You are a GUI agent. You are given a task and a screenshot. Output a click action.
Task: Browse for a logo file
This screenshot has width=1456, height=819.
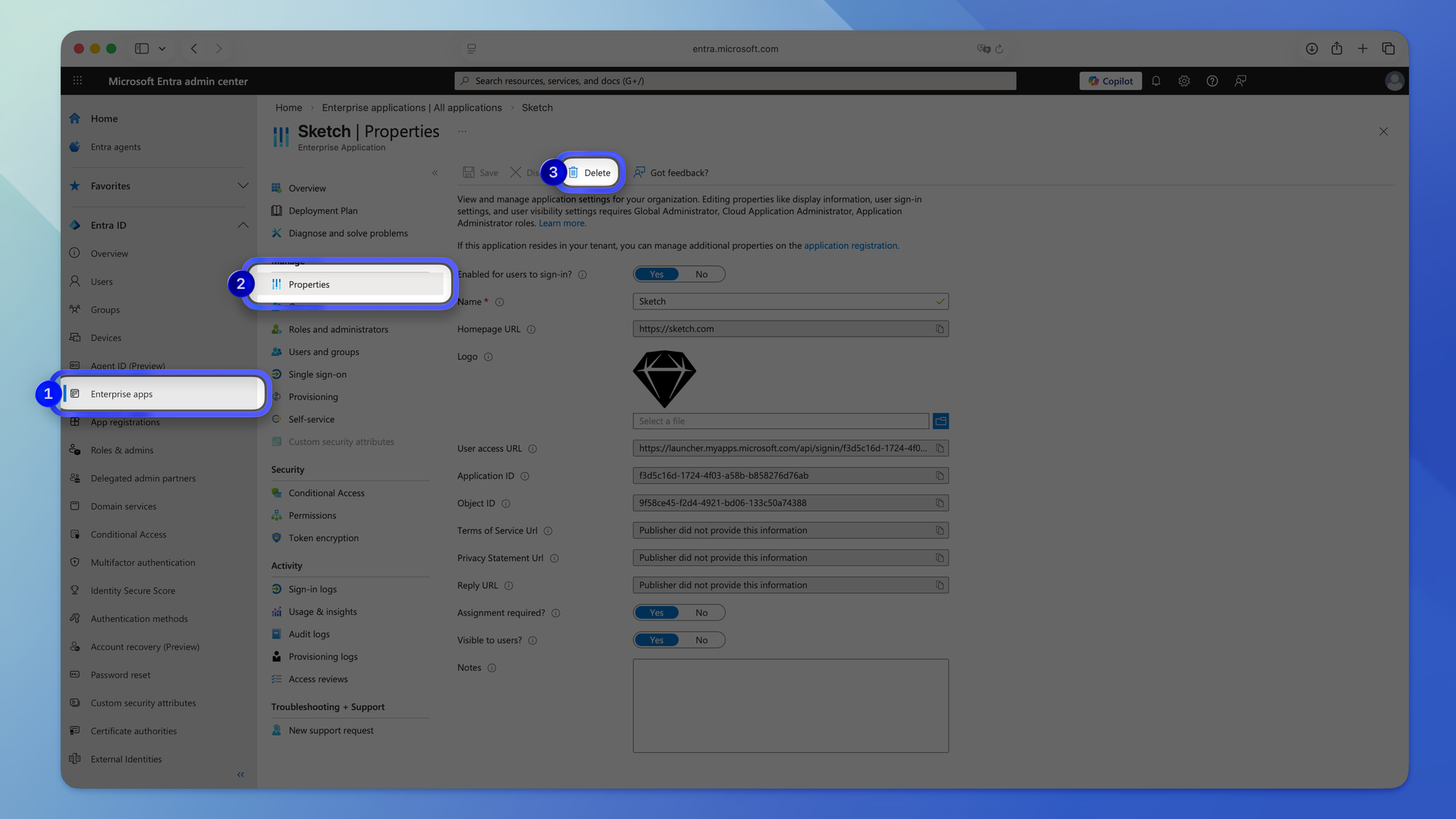(x=940, y=421)
